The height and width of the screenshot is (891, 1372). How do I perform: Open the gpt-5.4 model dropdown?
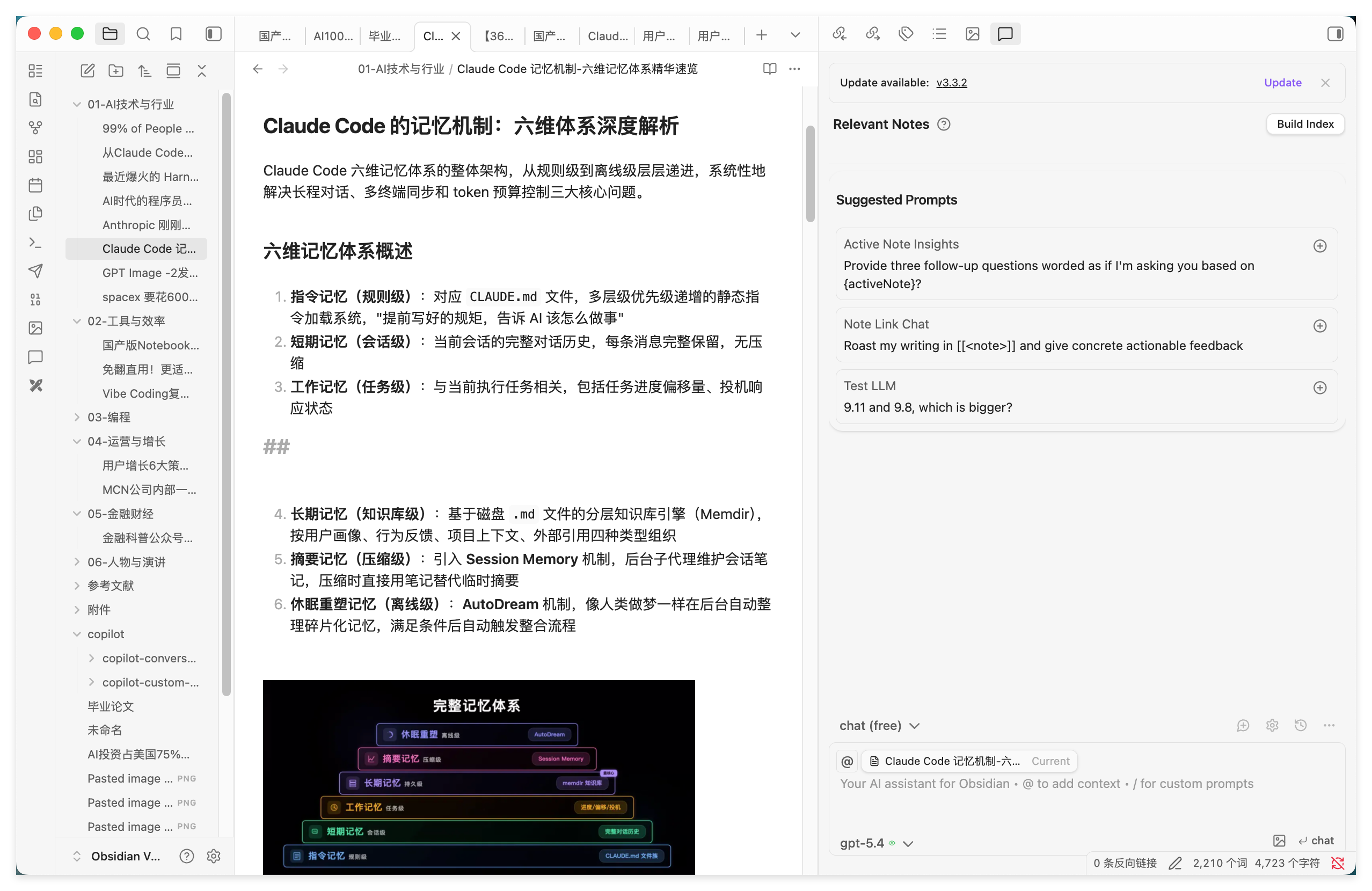coord(876,843)
